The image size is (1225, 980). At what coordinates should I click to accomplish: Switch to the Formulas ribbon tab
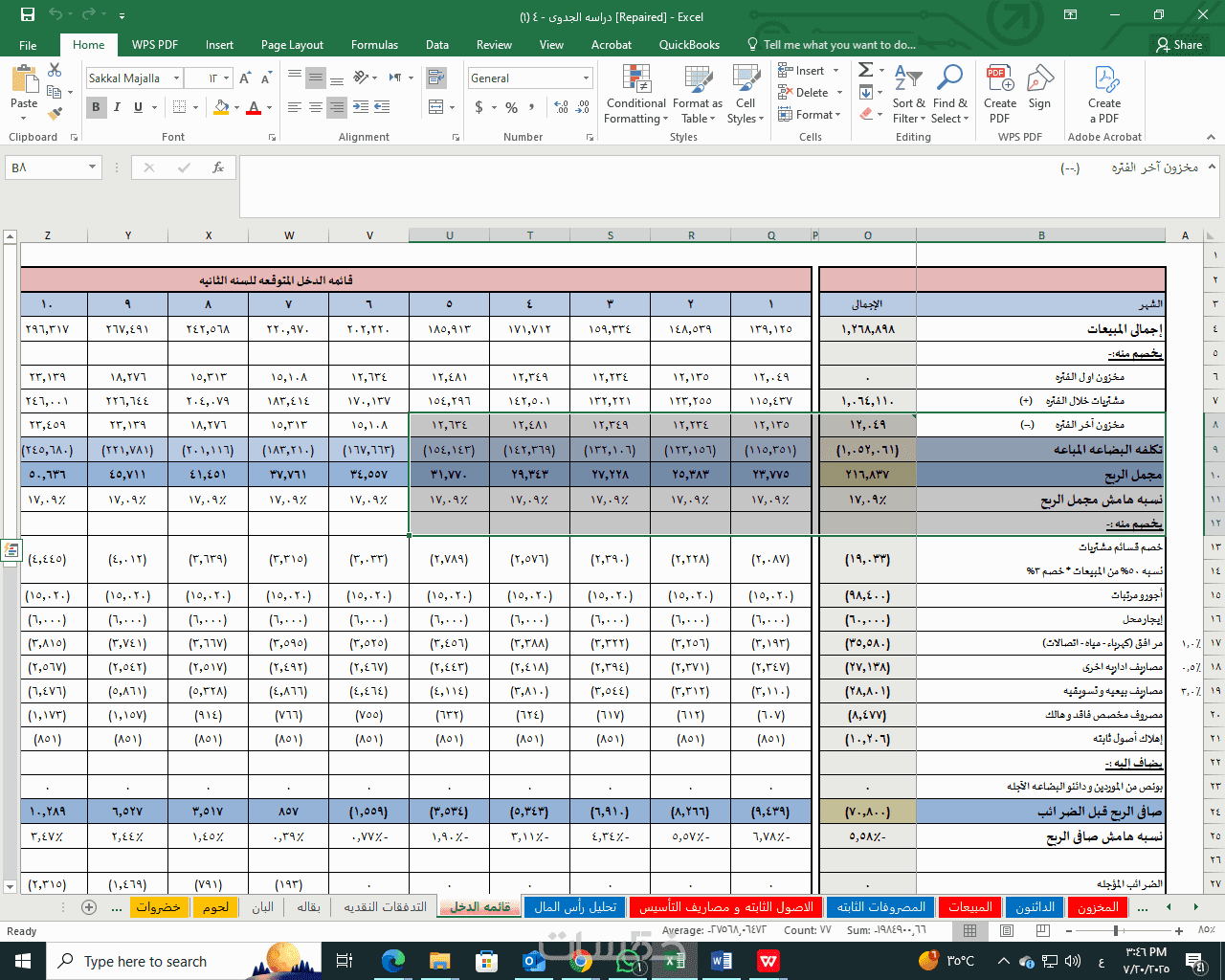[x=374, y=45]
